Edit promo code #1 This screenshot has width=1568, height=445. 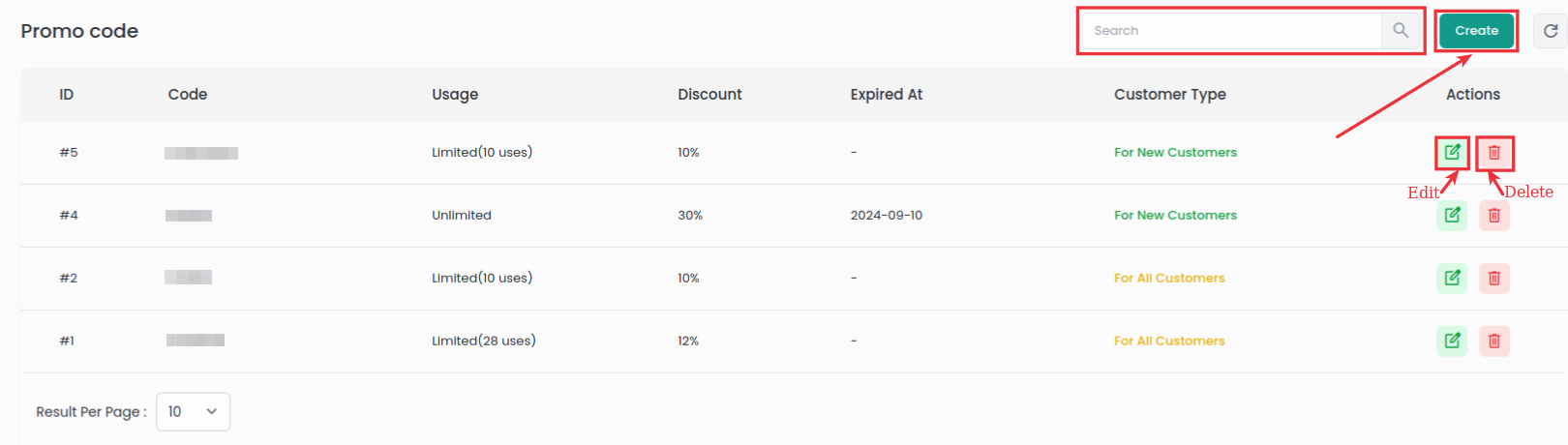(x=1452, y=341)
